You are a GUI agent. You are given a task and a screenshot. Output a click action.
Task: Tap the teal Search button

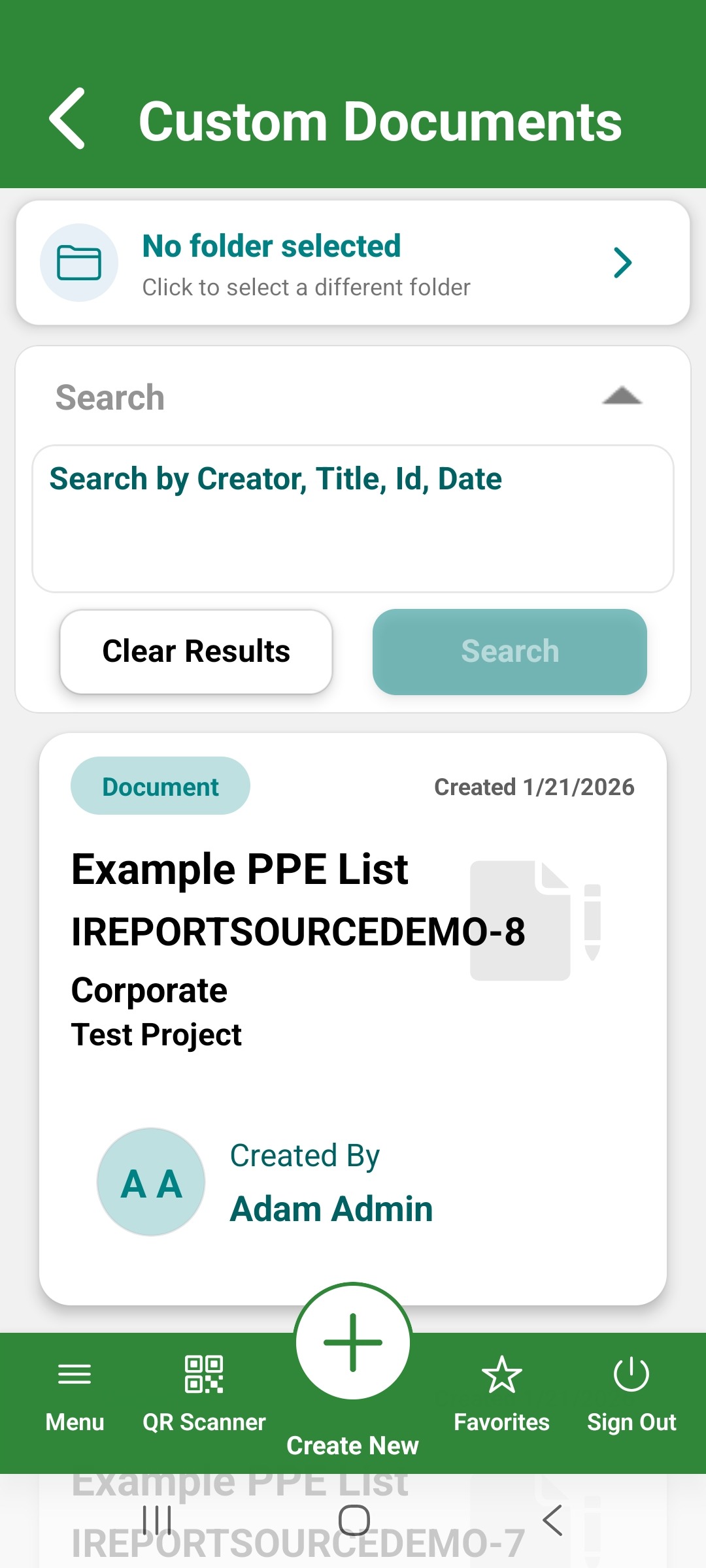pos(510,651)
